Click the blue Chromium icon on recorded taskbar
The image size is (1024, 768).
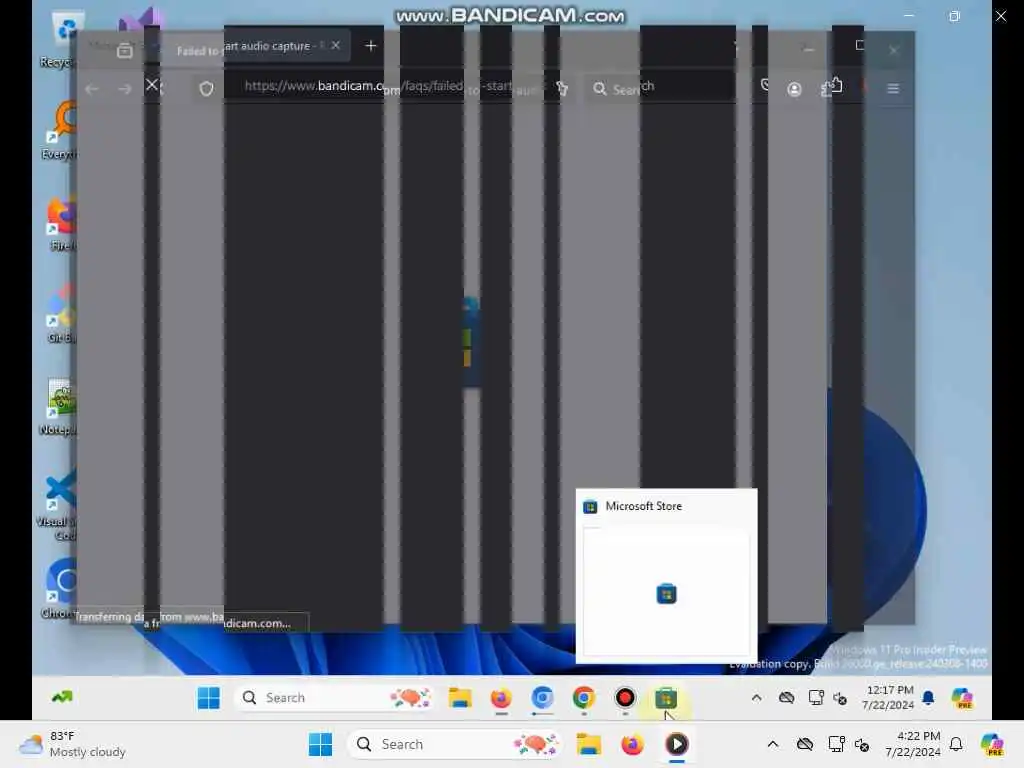(x=542, y=698)
